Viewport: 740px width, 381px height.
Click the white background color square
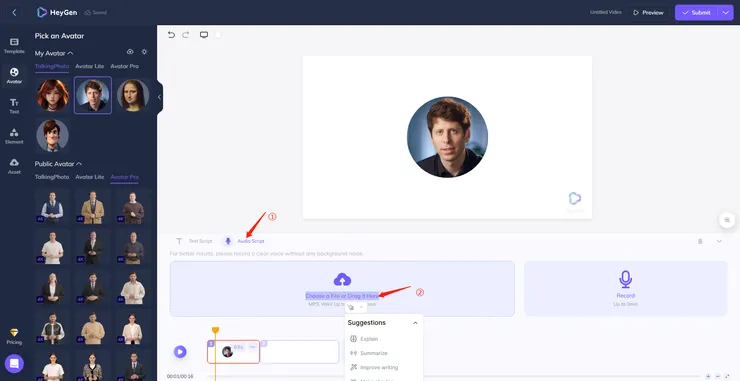click(x=218, y=34)
